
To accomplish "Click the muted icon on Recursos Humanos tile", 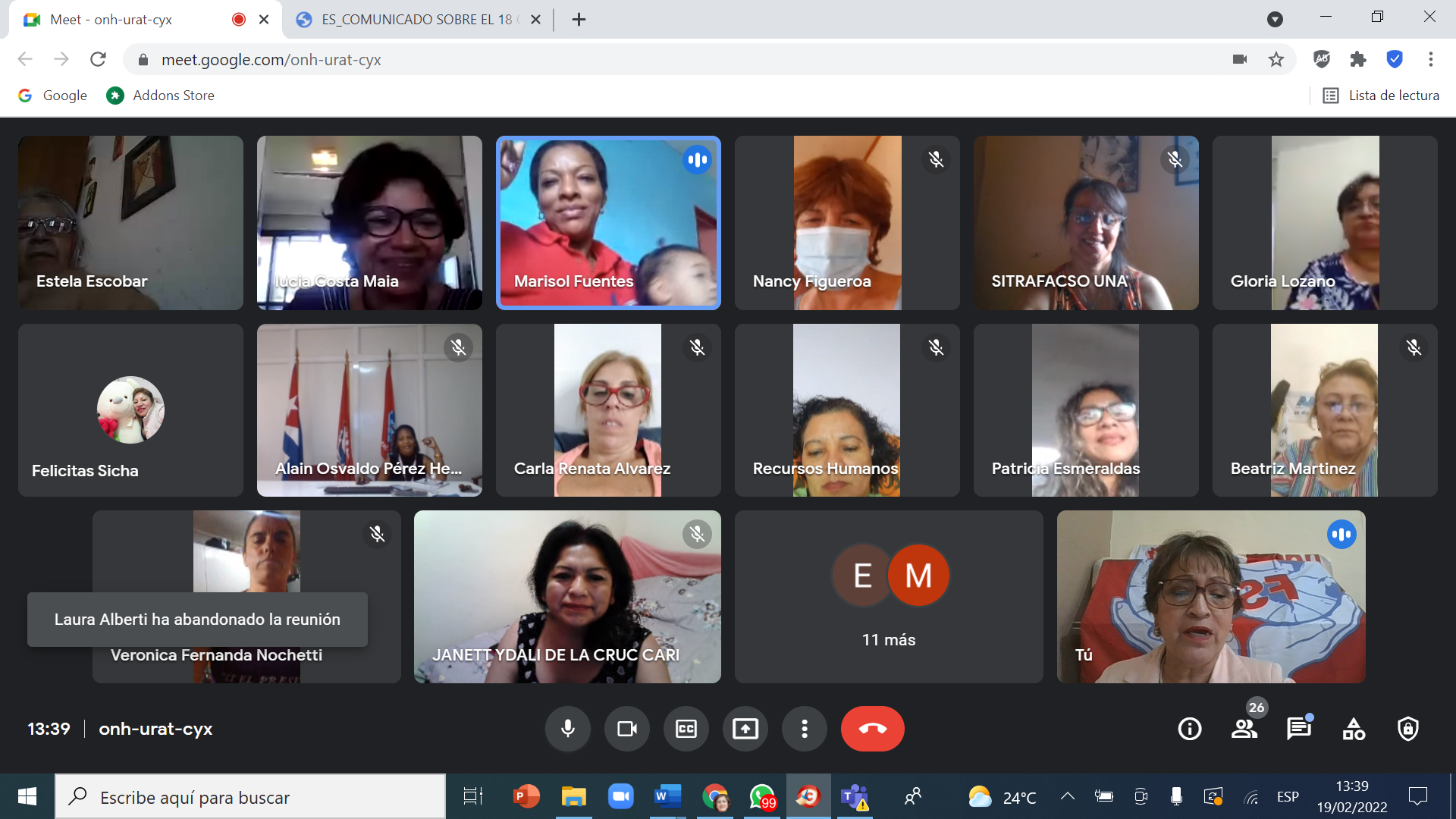I will tap(936, 347).
